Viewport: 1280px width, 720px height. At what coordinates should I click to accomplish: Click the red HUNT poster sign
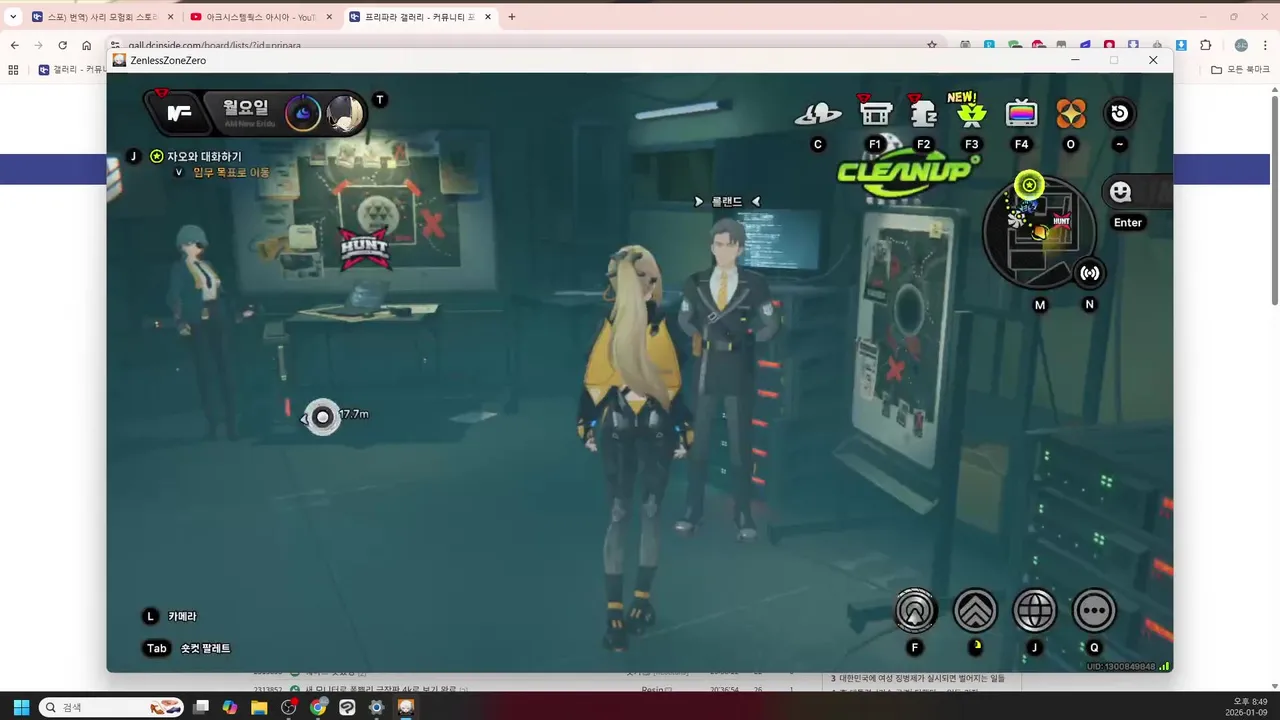click(364, 247)
